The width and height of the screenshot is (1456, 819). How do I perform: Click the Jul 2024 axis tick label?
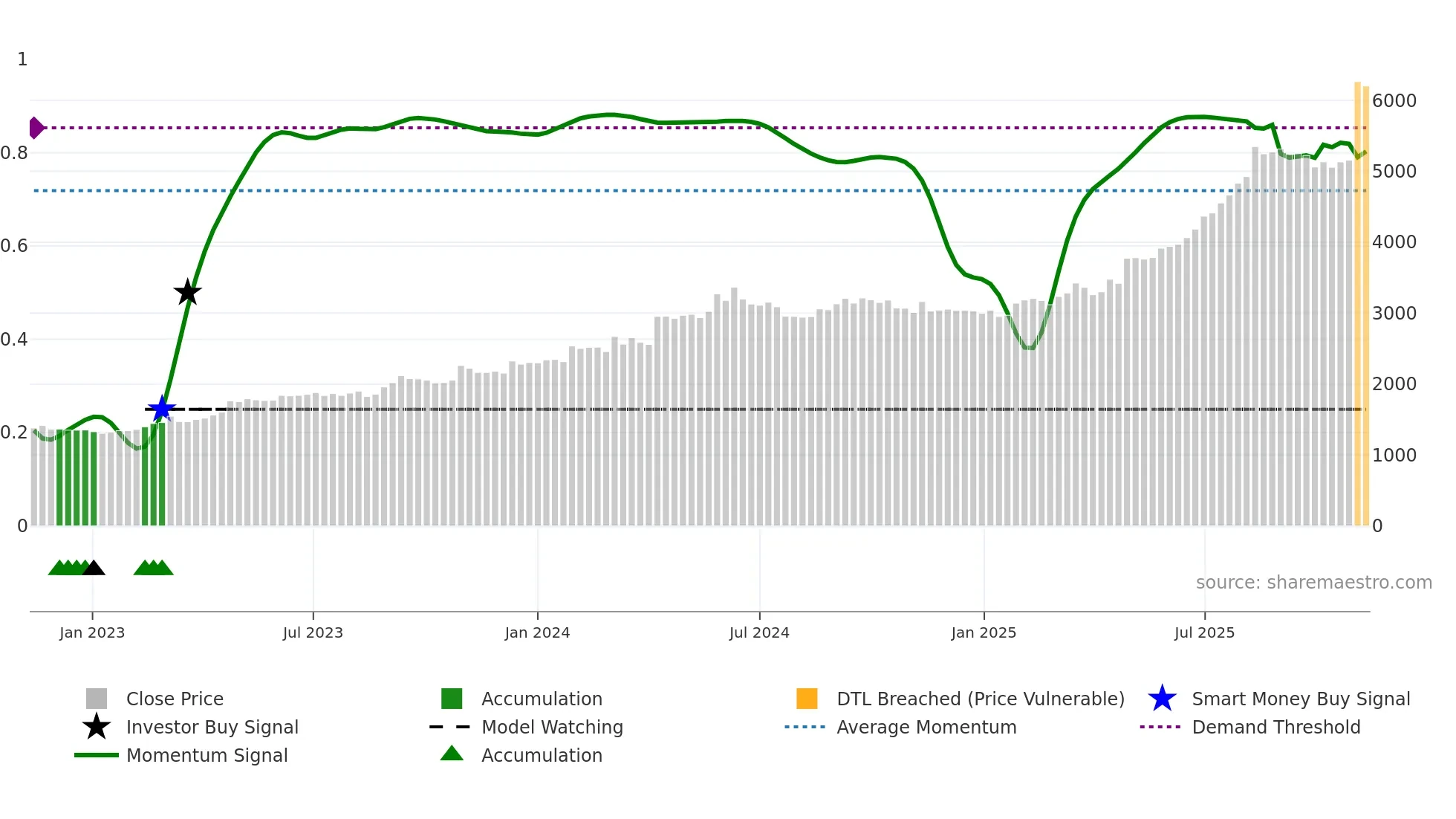point(759,632)
